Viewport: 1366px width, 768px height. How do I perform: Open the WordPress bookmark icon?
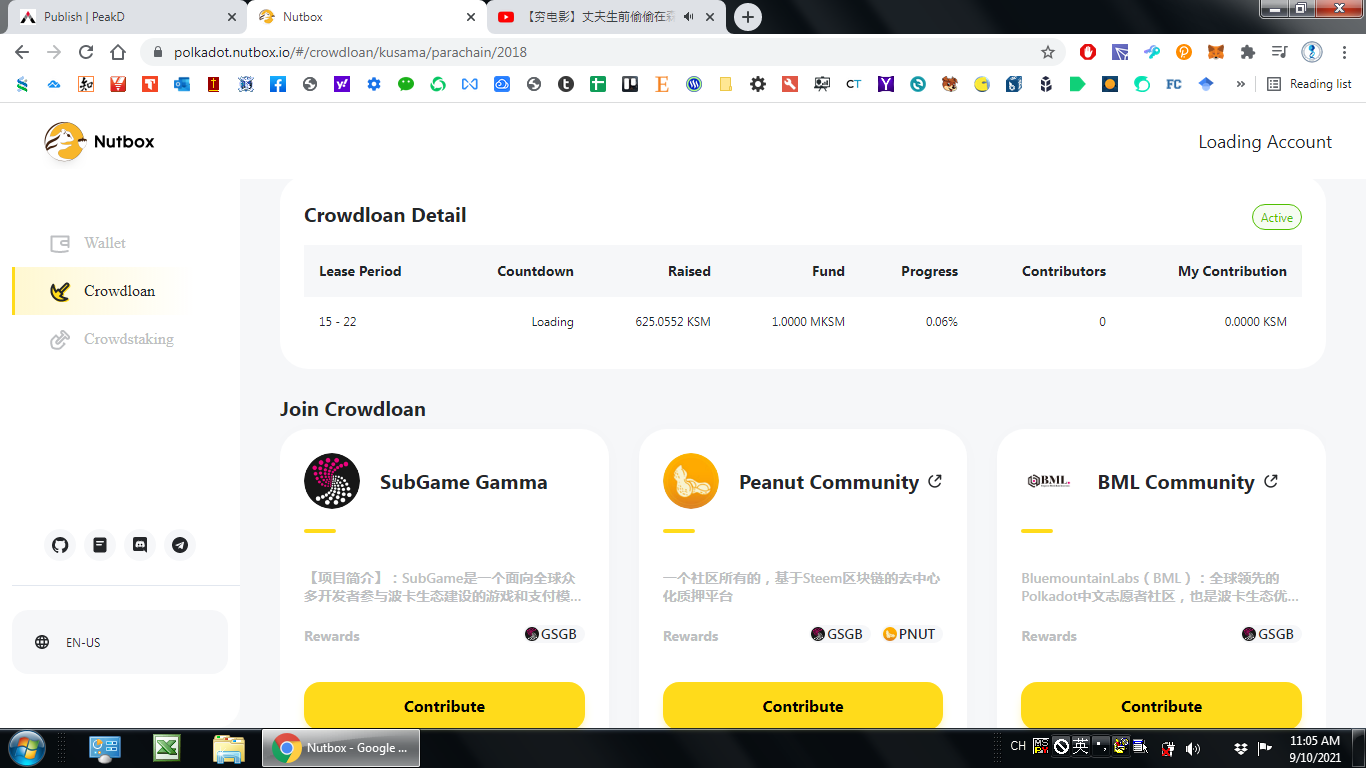tap(694, 85)
